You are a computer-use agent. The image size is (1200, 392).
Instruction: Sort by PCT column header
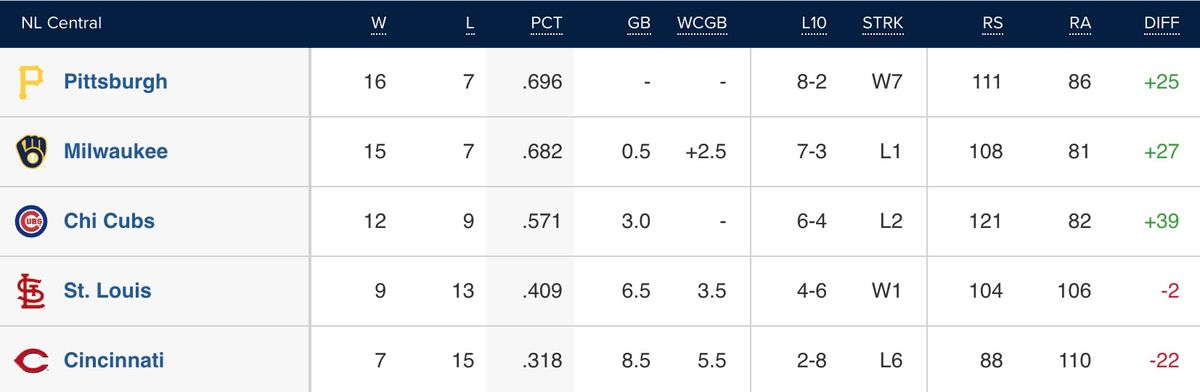547,24
